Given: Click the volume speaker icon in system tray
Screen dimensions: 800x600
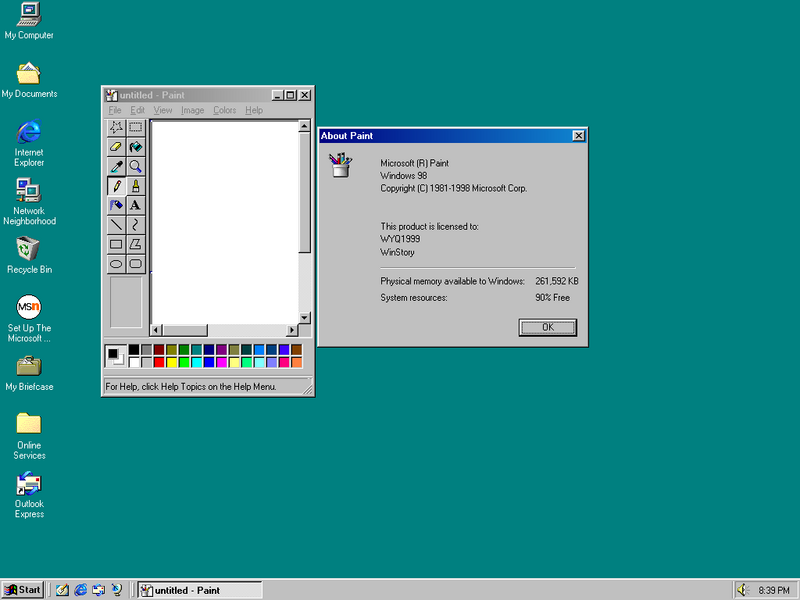Looking at the screenshot, I should pyautogui.click(x=743, y=590).
